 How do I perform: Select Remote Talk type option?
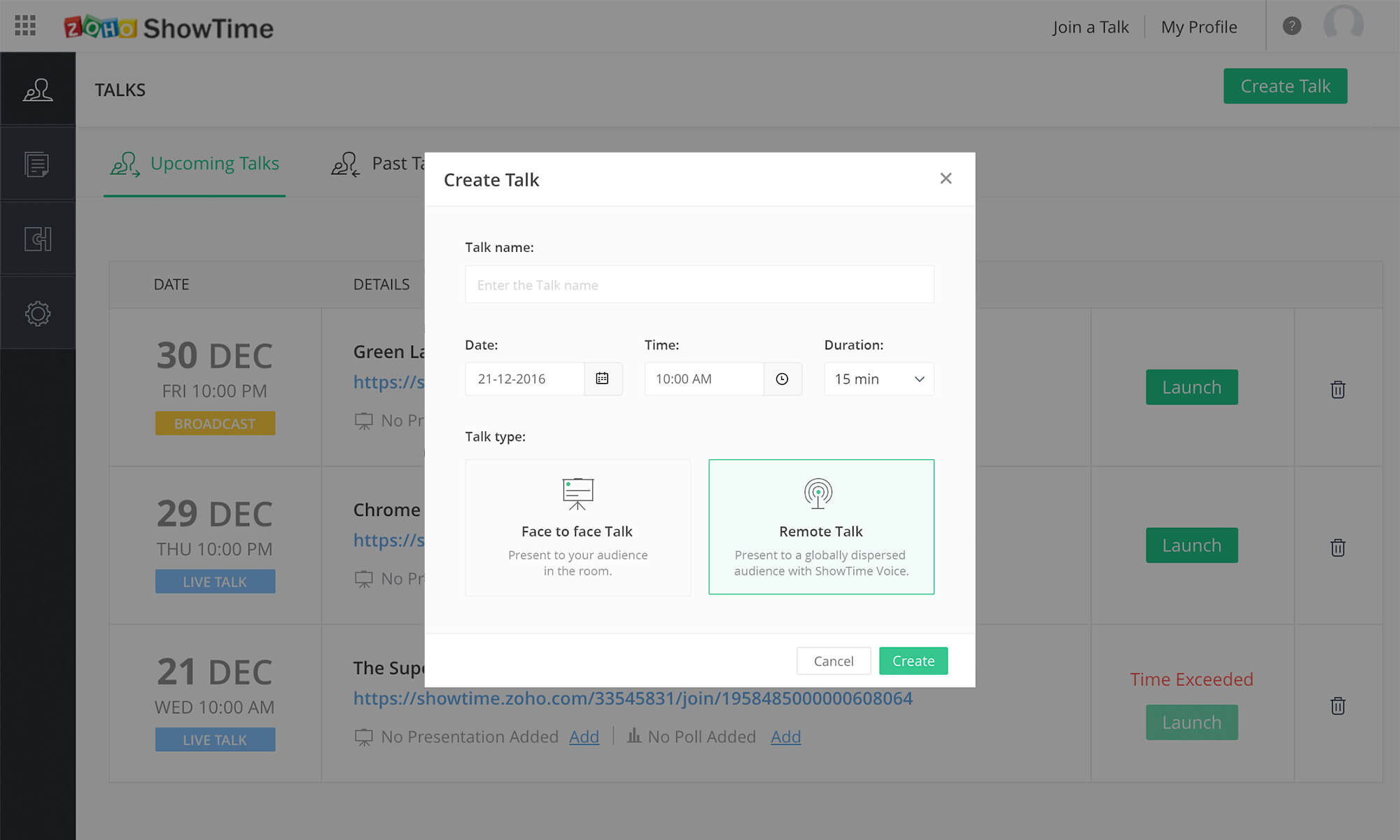(x=821, y=527)
